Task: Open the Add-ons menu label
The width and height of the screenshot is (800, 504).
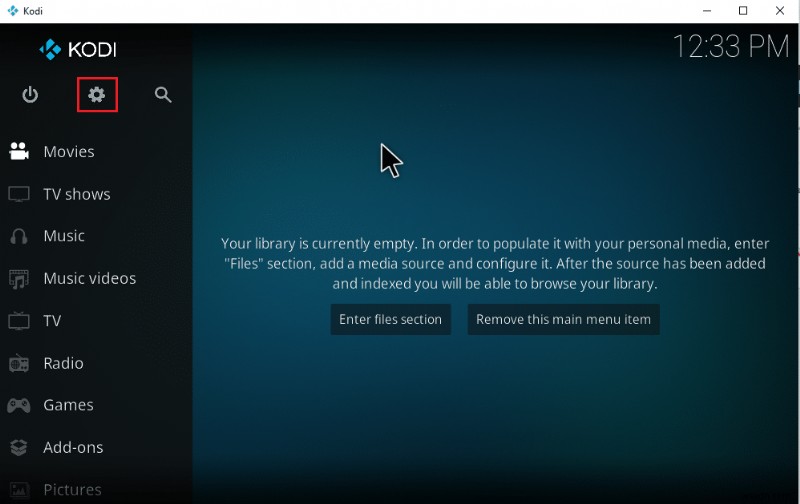Action: click(73, 447)
